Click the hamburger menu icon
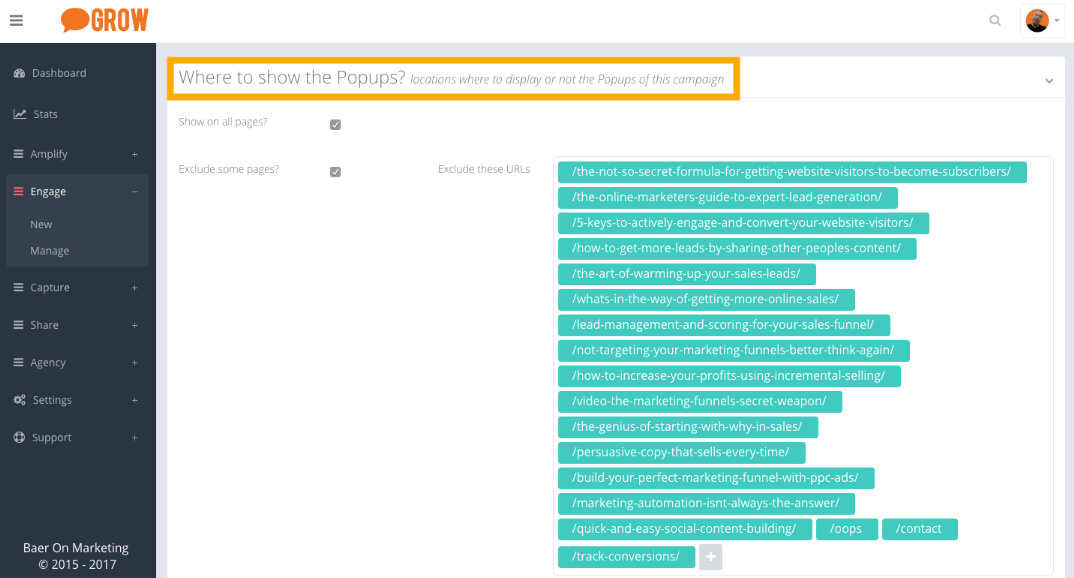1074x578 pixels. click(16, 20)
